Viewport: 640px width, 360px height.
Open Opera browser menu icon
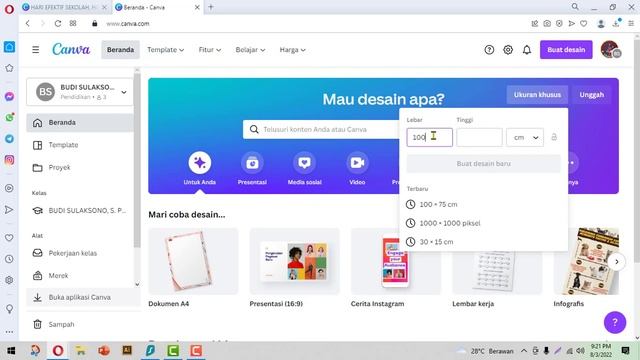(9, 9)
